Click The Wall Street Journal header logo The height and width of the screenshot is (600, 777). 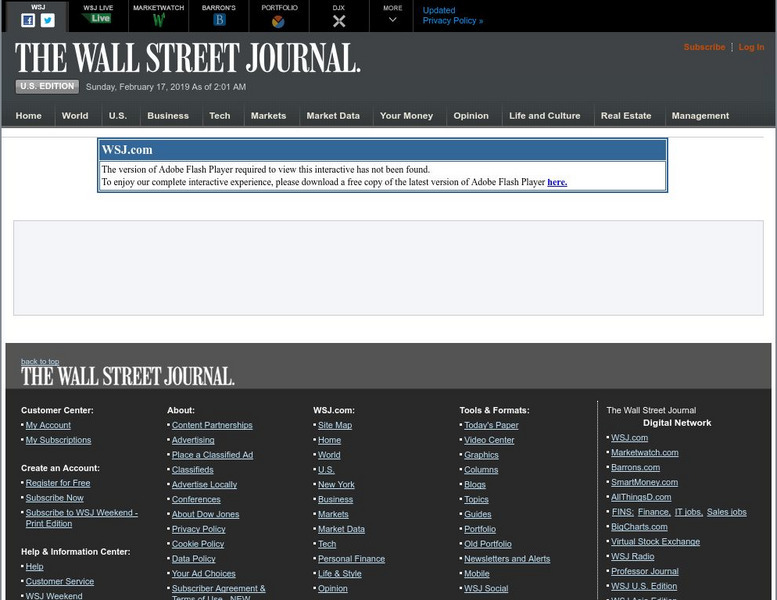click(x=187, y=58)
